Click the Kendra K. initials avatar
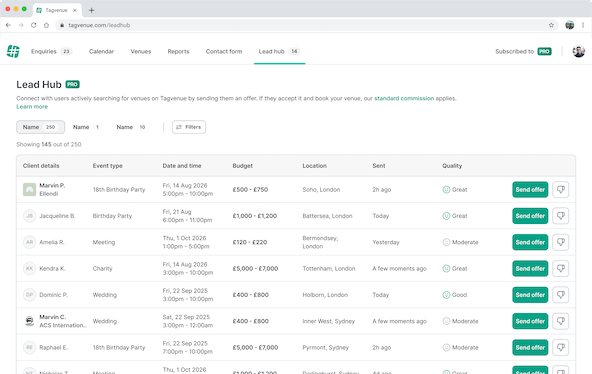The height and width of the screenshot is (374, 592). point(29,268)
